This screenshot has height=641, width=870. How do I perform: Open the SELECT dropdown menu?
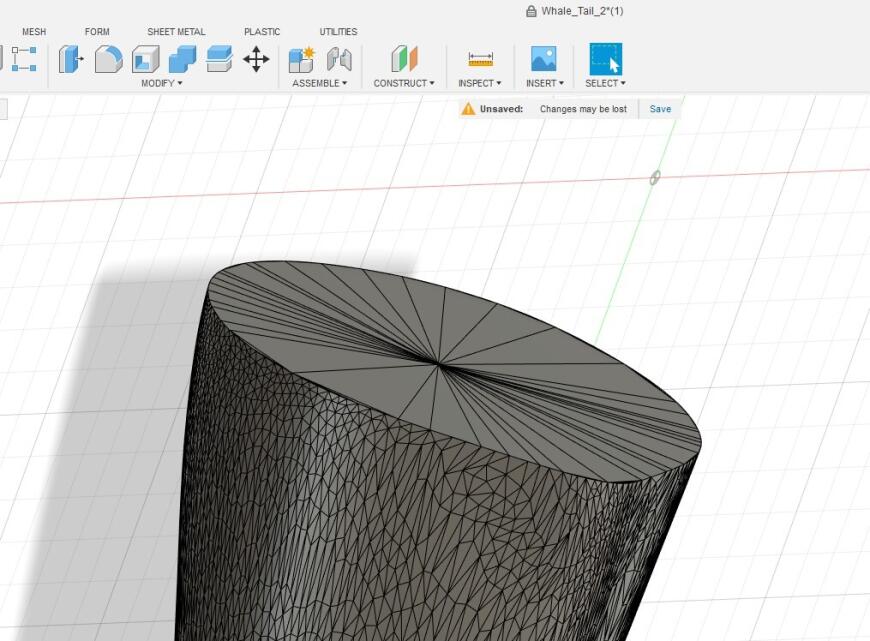tap(605, 84)
